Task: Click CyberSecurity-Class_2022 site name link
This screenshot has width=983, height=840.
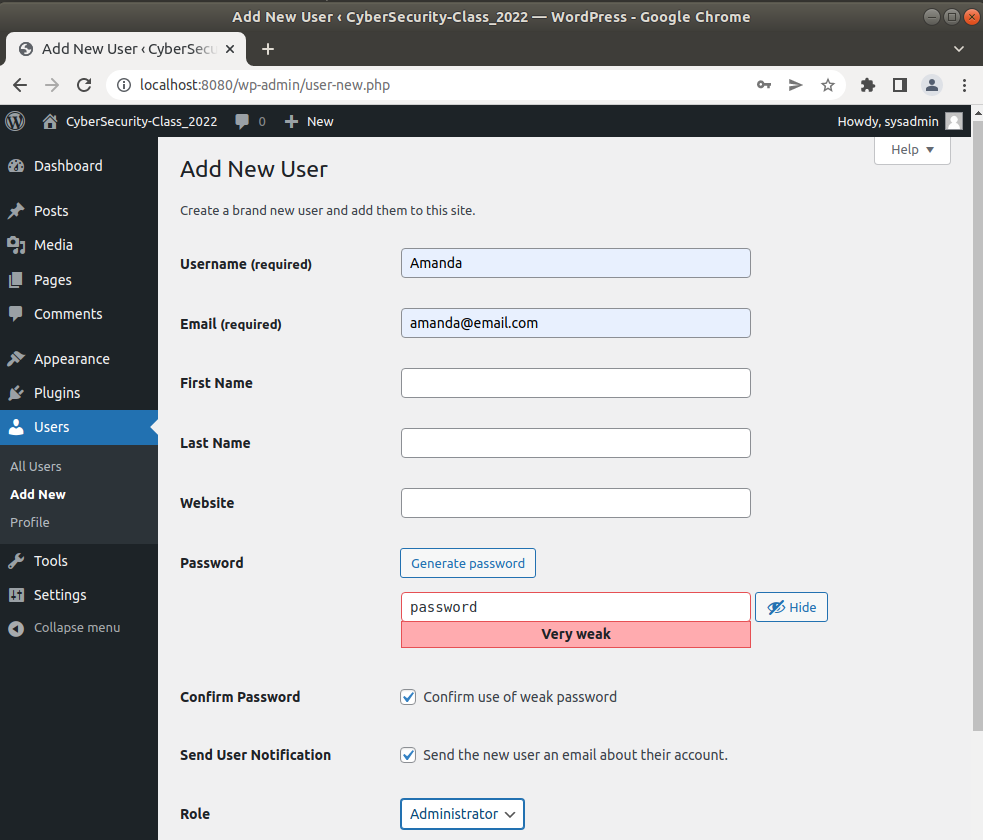Action: tap(142, 122)
